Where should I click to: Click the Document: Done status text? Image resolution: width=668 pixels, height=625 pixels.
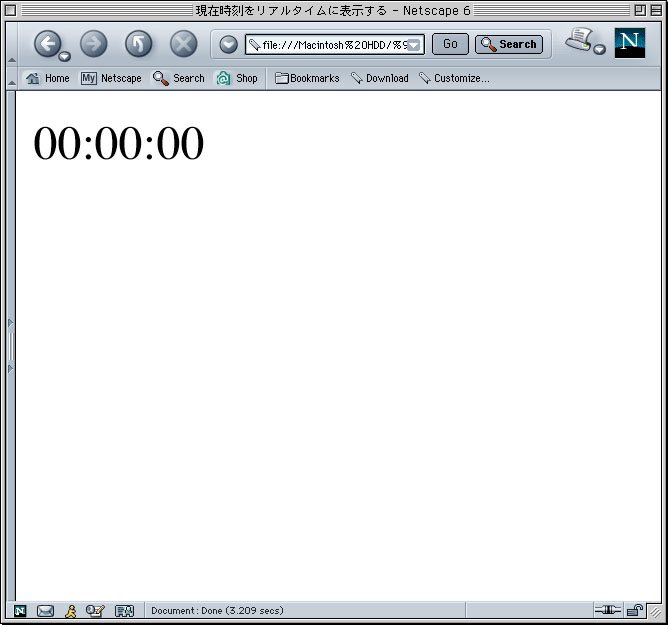[x=217, y=611]
